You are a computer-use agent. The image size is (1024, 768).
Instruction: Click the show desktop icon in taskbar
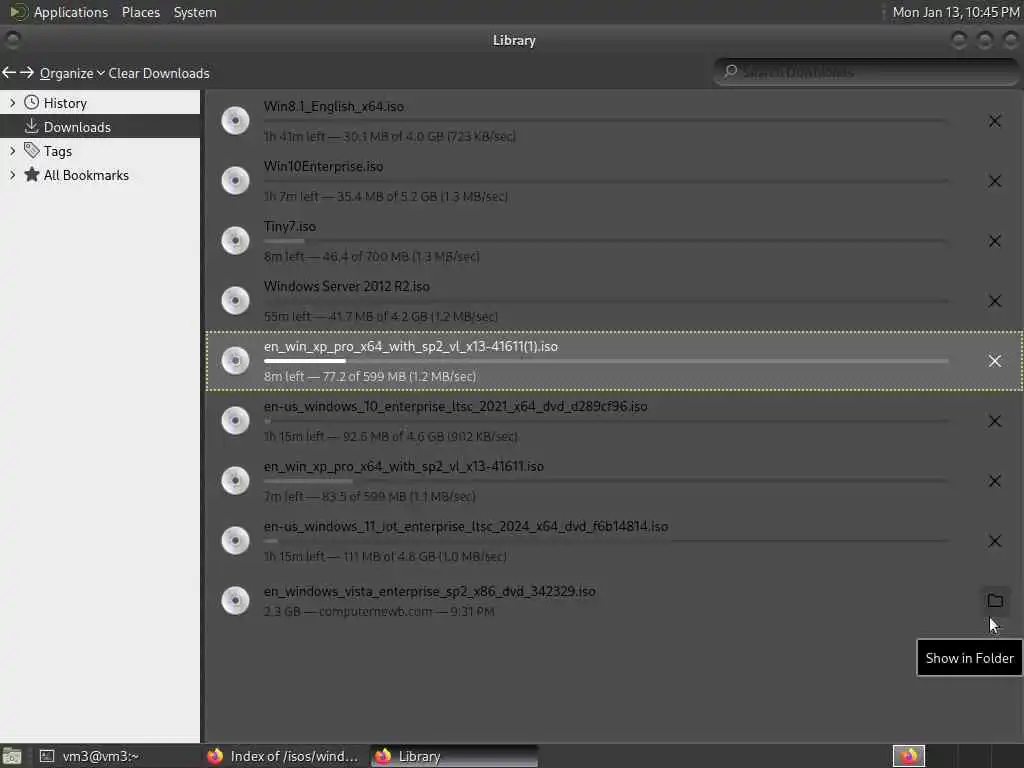point(12,756)
